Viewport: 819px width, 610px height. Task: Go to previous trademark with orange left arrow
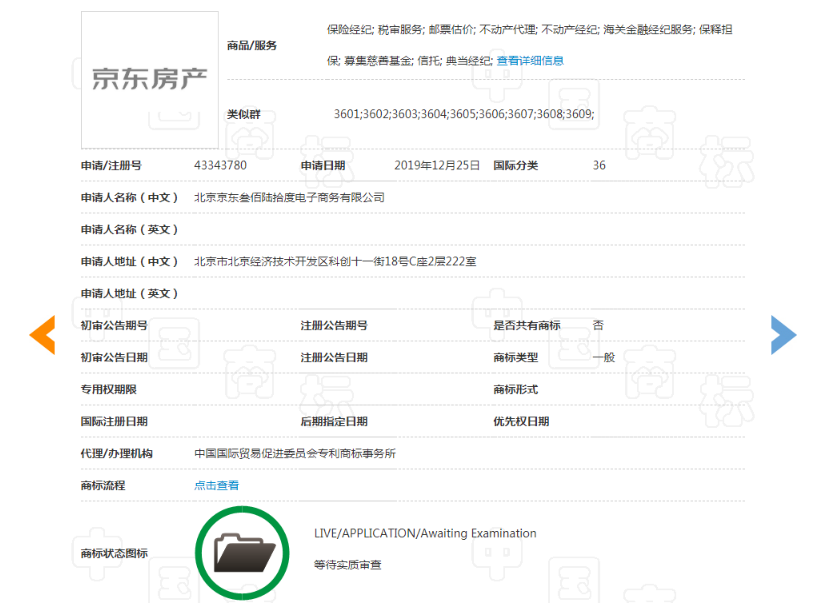coord(43,335)
